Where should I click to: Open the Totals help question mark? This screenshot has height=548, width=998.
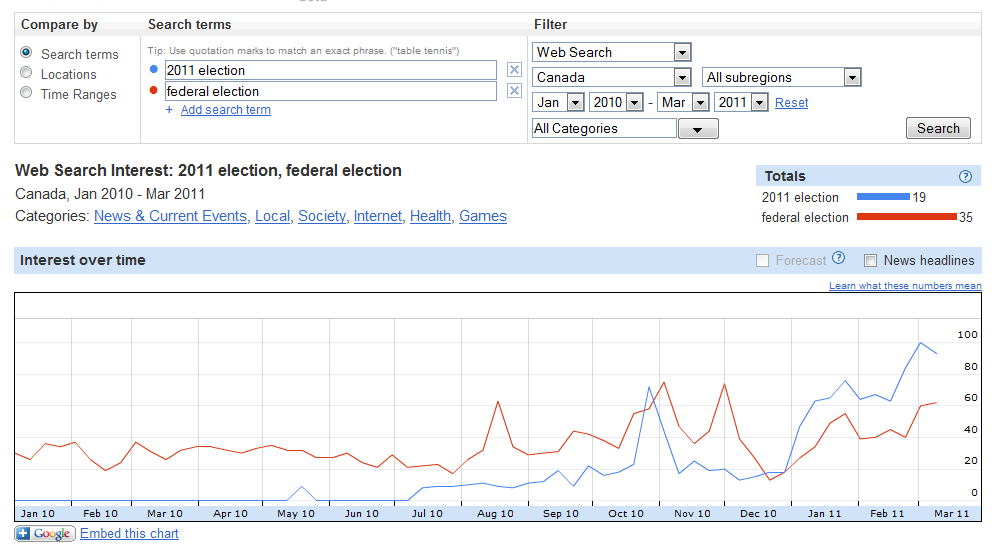tap(965, 176)
